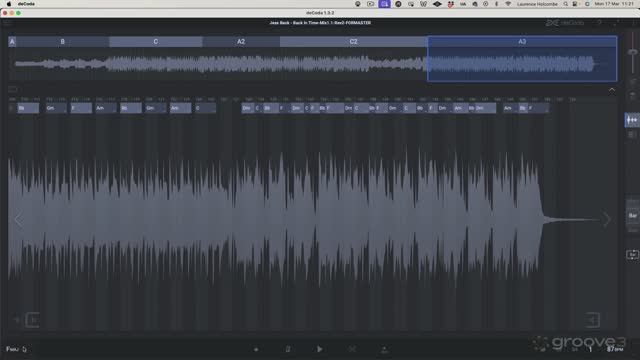640x360 pixels.
Task: Click the menu icon at the window's top left
Action: tap(8, 23)
